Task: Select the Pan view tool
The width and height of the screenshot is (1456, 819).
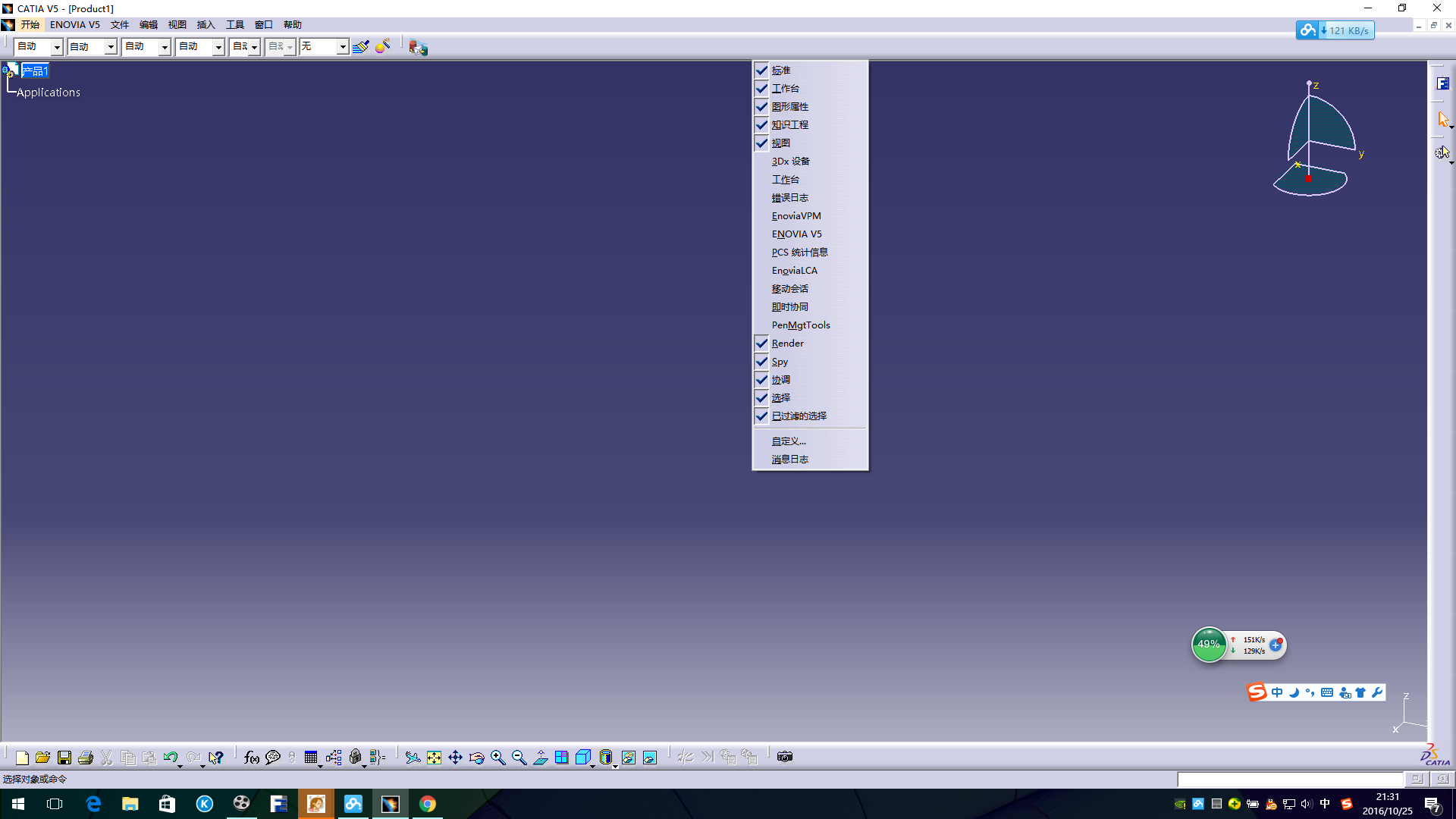Action: [455, 757]
